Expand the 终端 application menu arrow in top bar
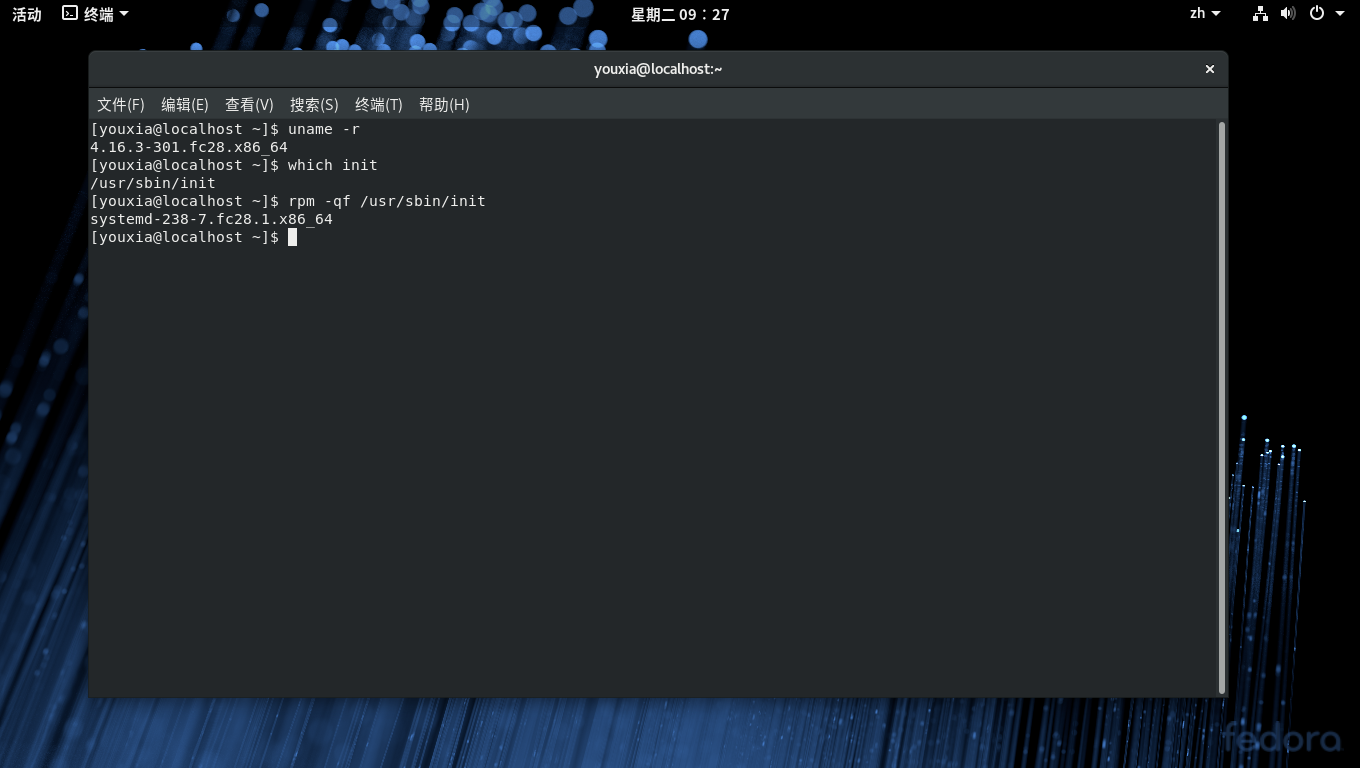 [x=124, y=14]
